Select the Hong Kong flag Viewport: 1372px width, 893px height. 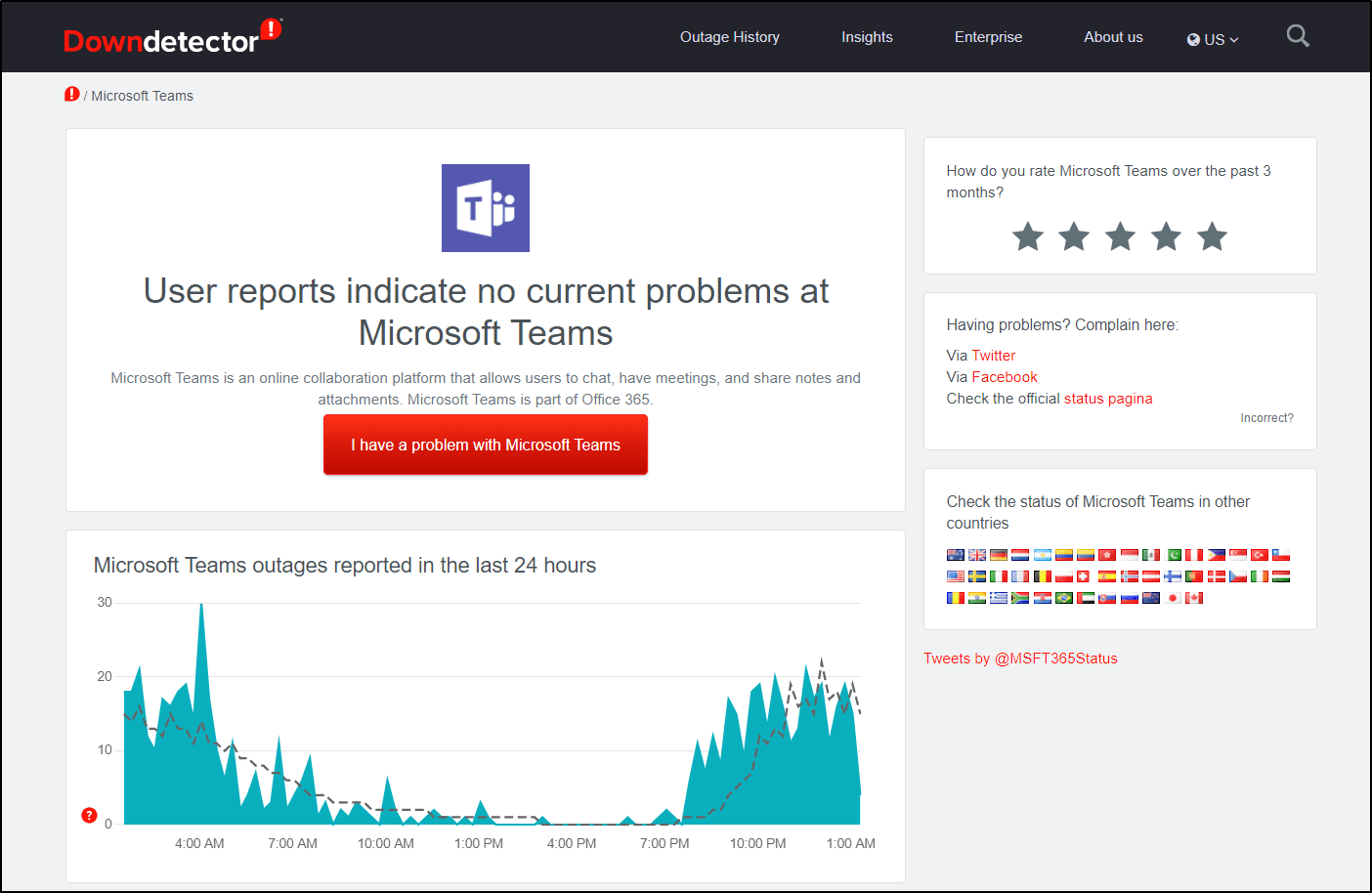(x=1107, y=555)
